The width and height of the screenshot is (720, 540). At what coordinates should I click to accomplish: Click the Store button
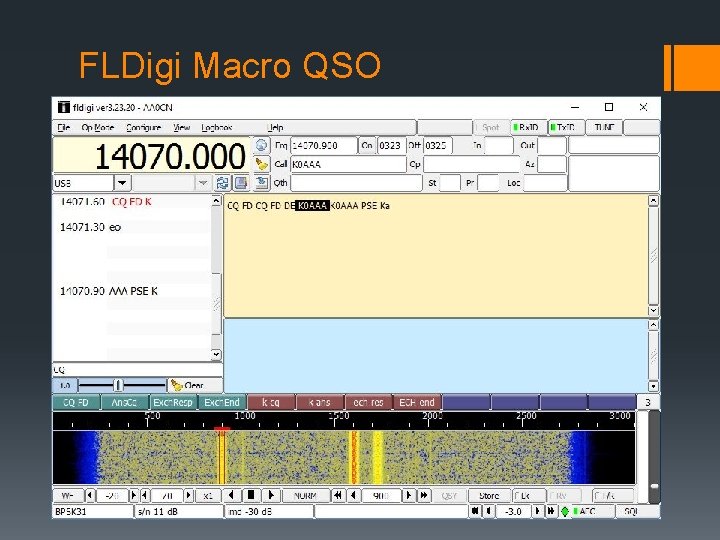[489, 495]
